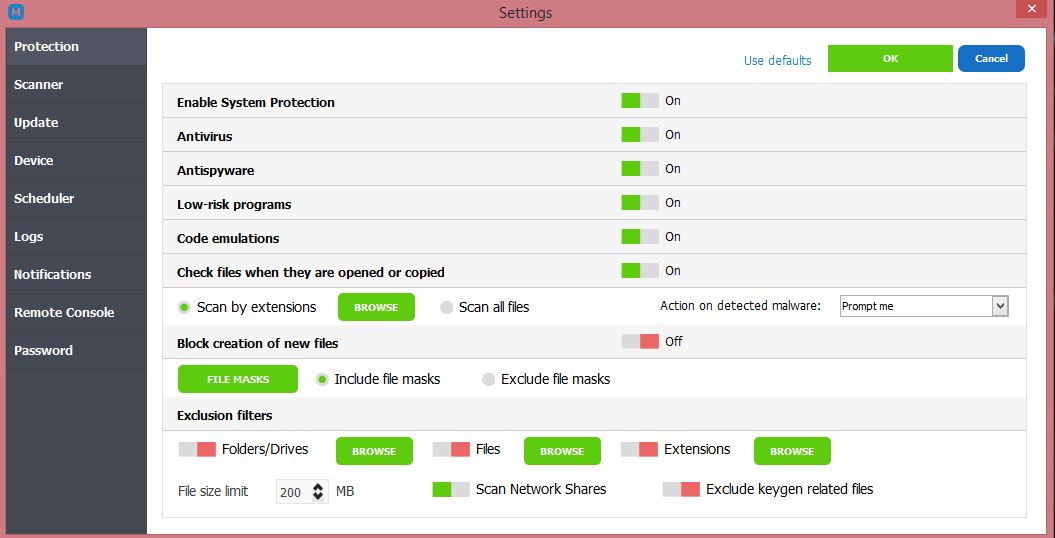Click the FILE MASKS button
The height and width of the screenshot is (538, 1055).
tap(238, 380)
